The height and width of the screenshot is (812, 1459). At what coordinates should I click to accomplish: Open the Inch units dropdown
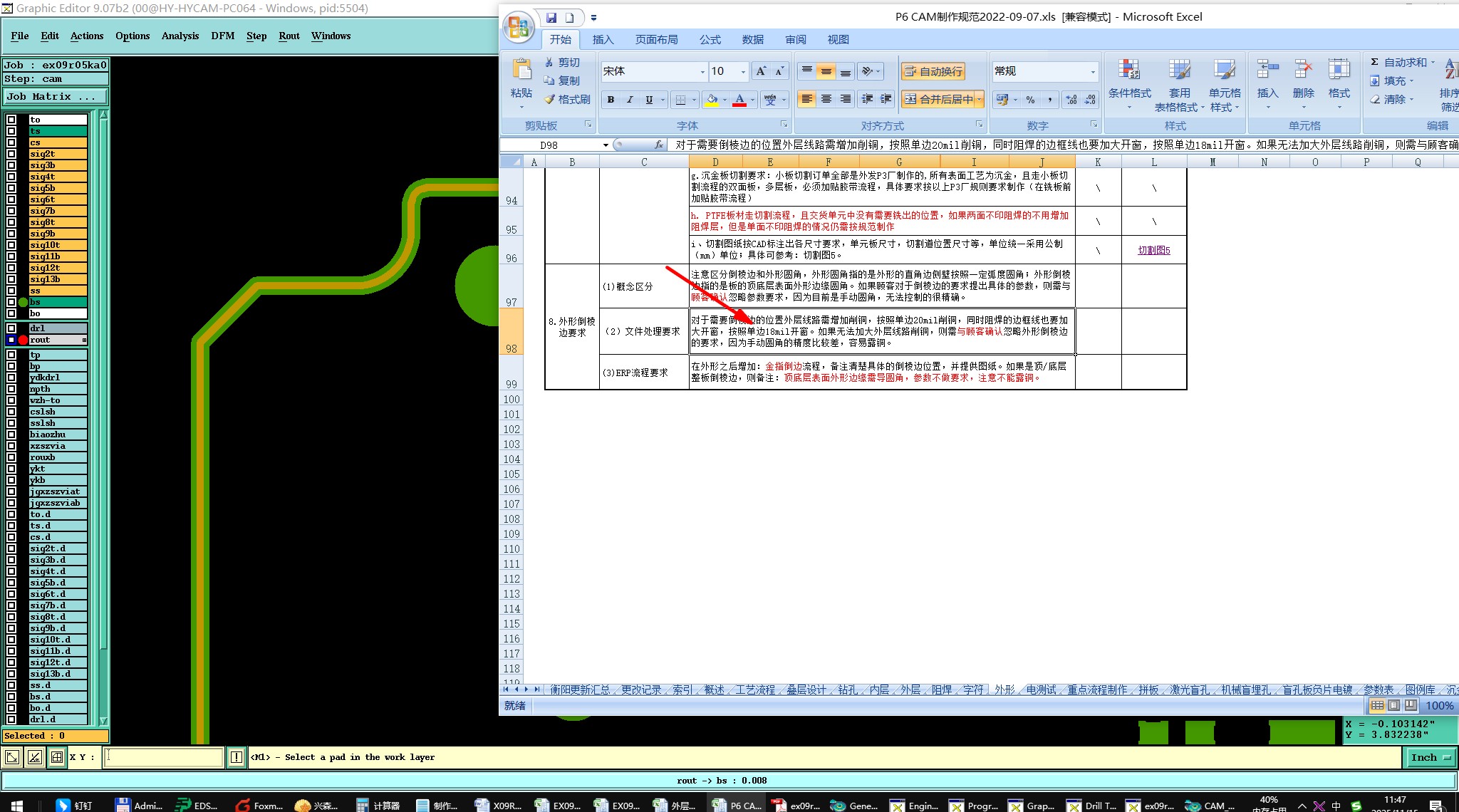1431,758
